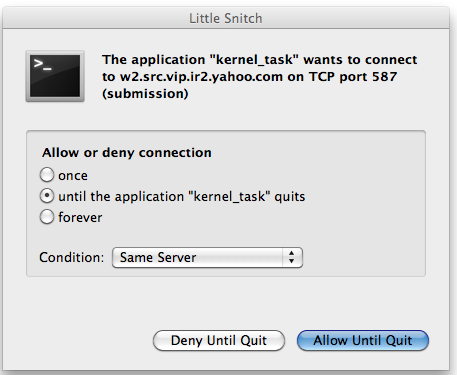Click the "wants to connect" message text
This screenshot has width=457, height=375.
360,60
